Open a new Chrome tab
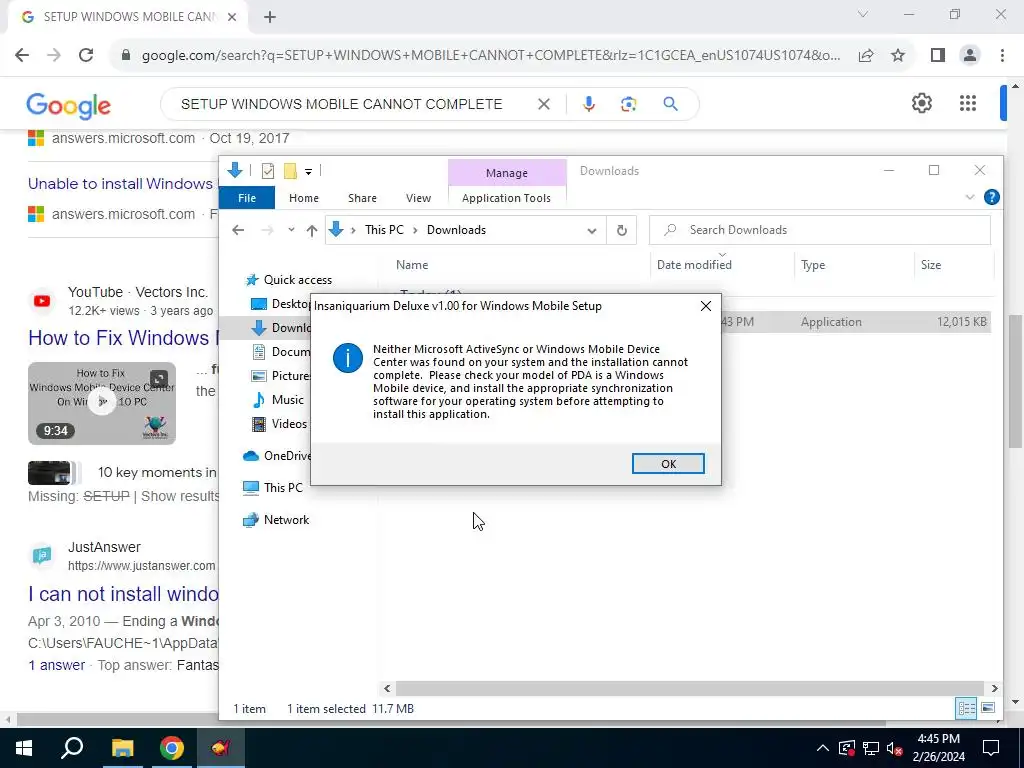This screenshot has height=768, width=1024. click(x=270, y=18)
